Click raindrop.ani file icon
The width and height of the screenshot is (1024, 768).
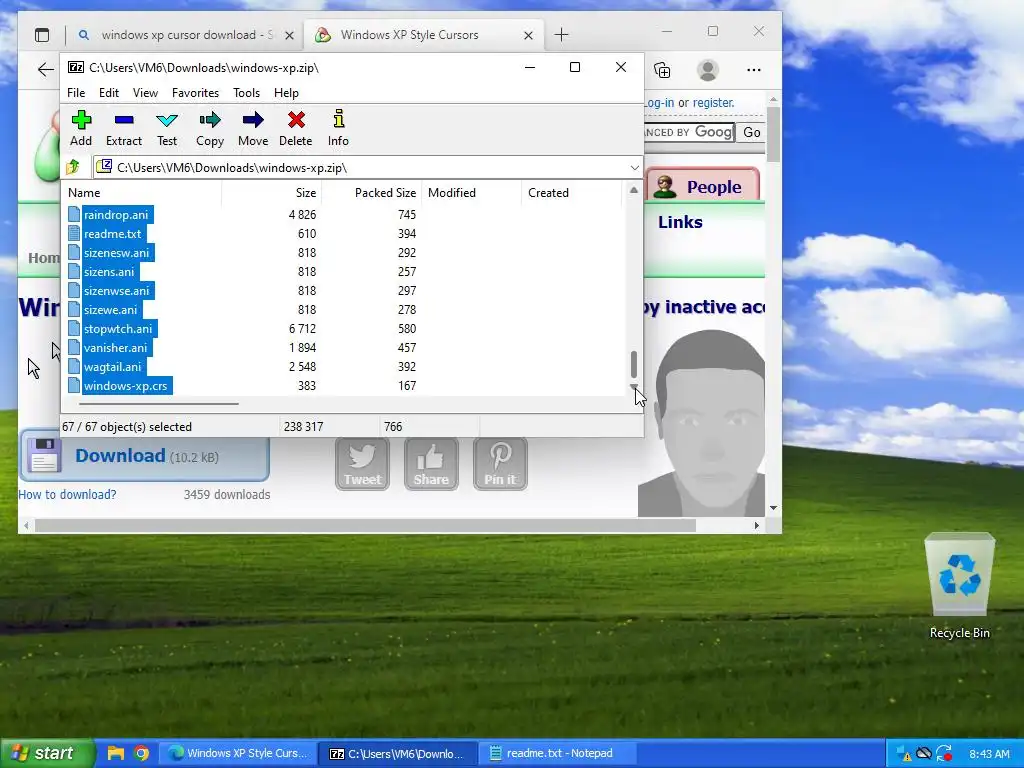(x=74, y=214)
